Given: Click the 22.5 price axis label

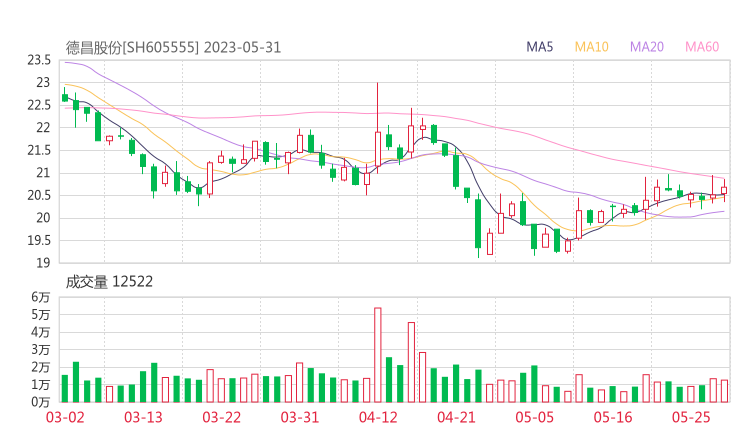Looking at the screenshot, I should (39, 105).
